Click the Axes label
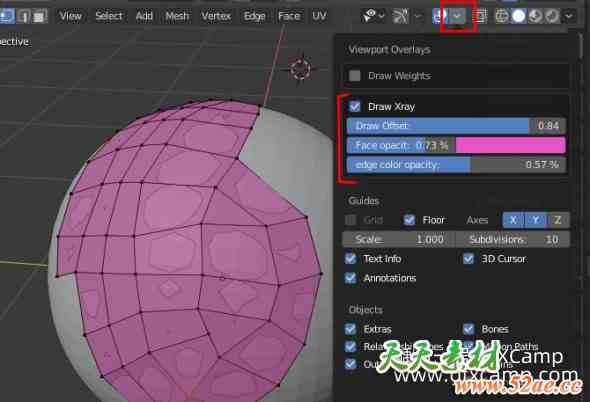The height and width of the screenshot is (402, 590). pyautogui.click(x=477, y=220)
